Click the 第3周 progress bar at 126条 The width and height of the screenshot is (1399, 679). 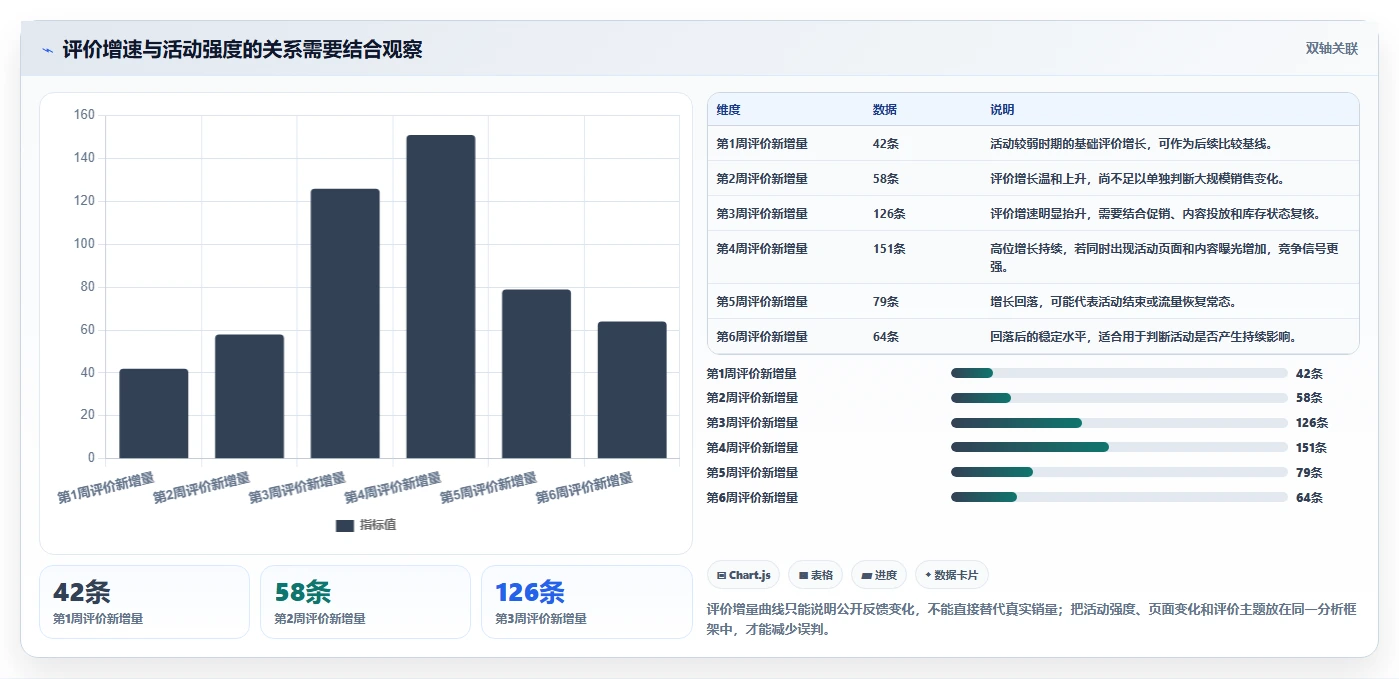(1119, 423)
